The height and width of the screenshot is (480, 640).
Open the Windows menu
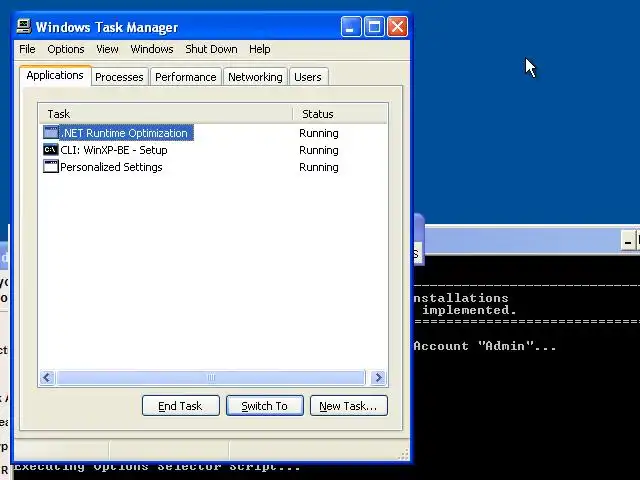152,49
